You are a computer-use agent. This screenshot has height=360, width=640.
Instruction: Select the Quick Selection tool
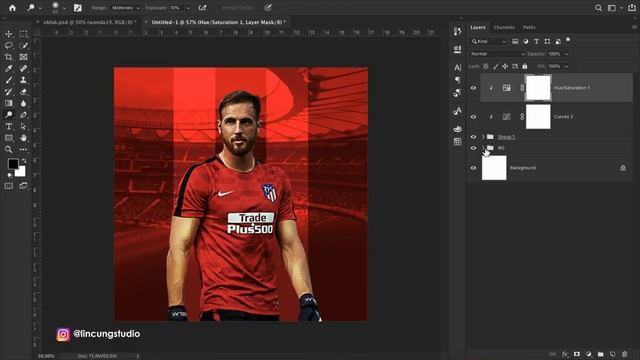pos(23,45)
